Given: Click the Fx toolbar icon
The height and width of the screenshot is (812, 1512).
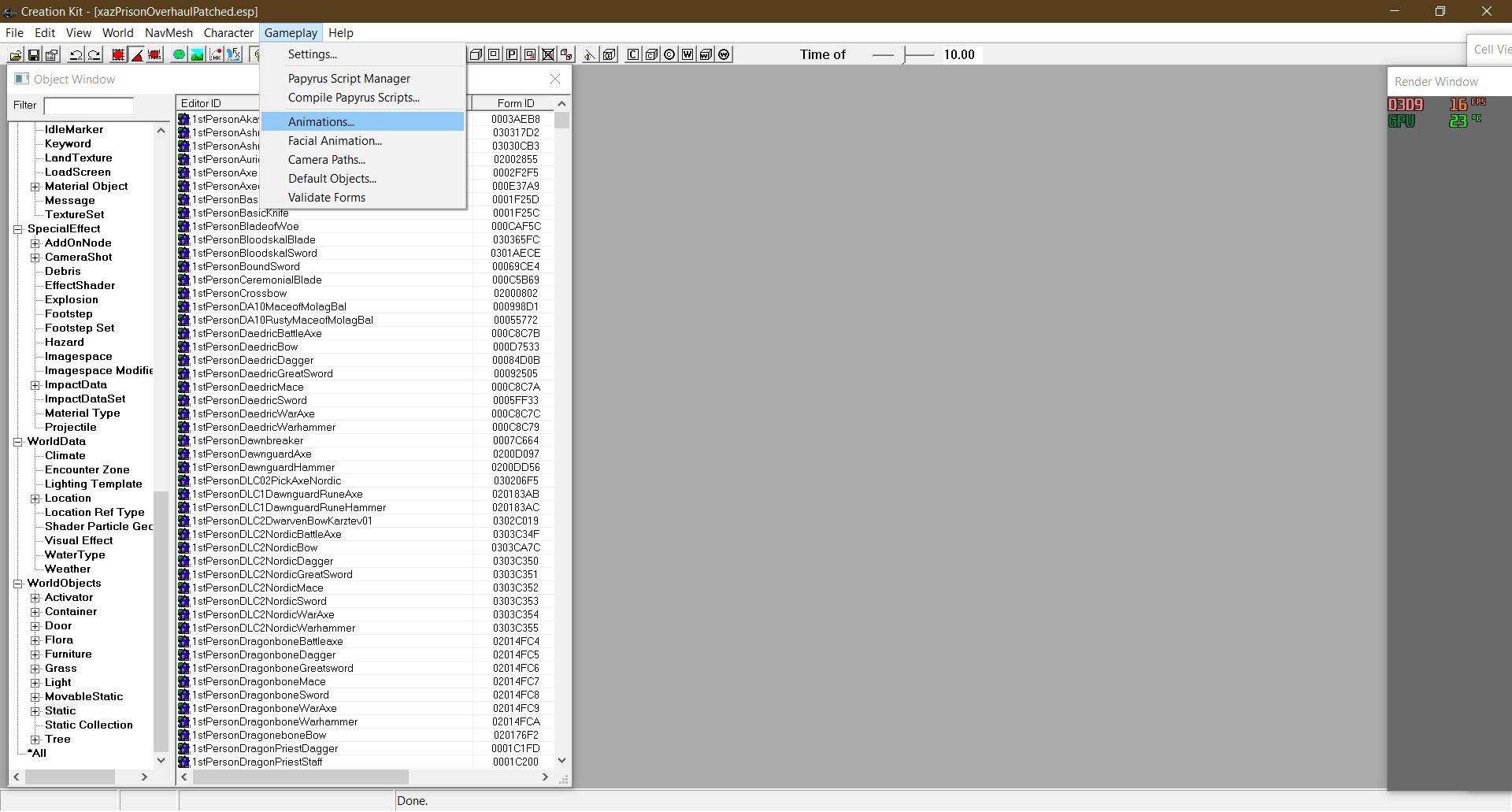Looking at the screenshot, I should pyautogui.click(x=233, y=54).
